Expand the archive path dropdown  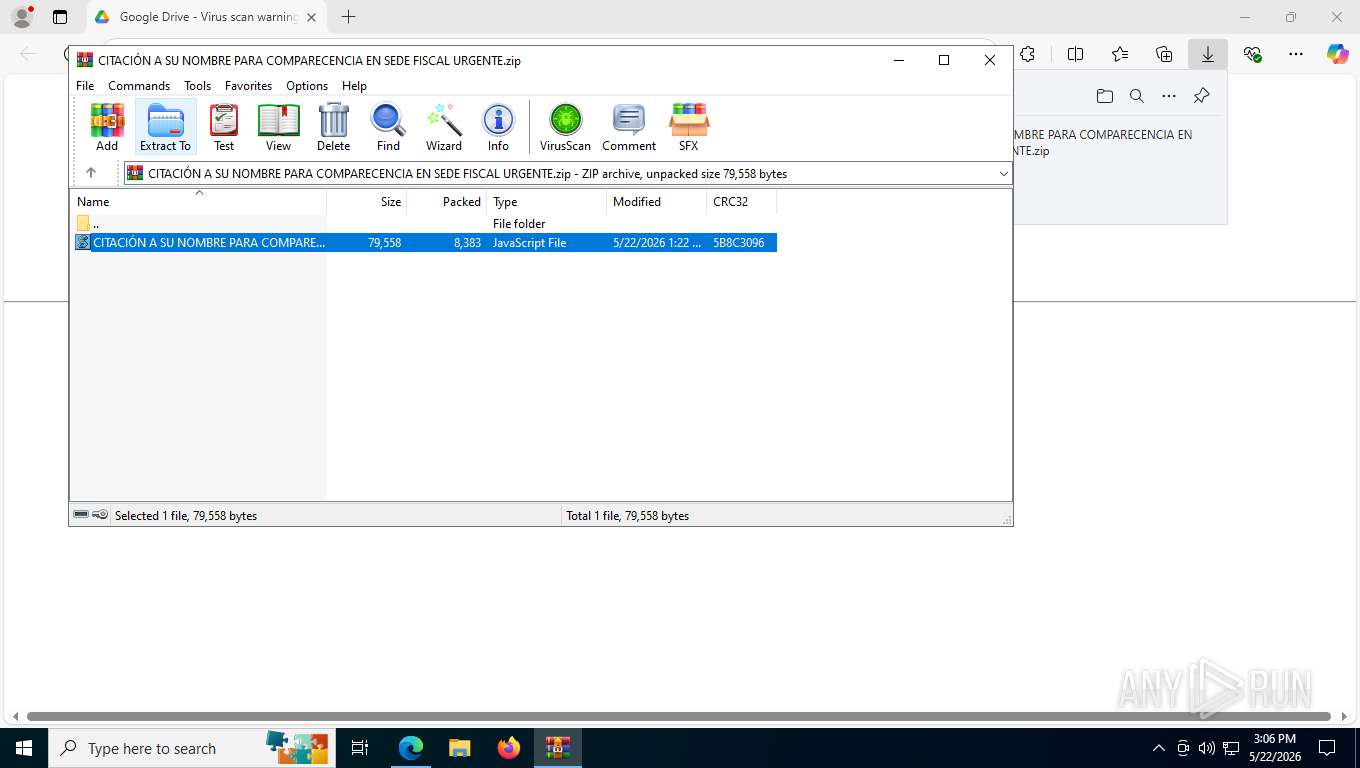coord(1003,174)
